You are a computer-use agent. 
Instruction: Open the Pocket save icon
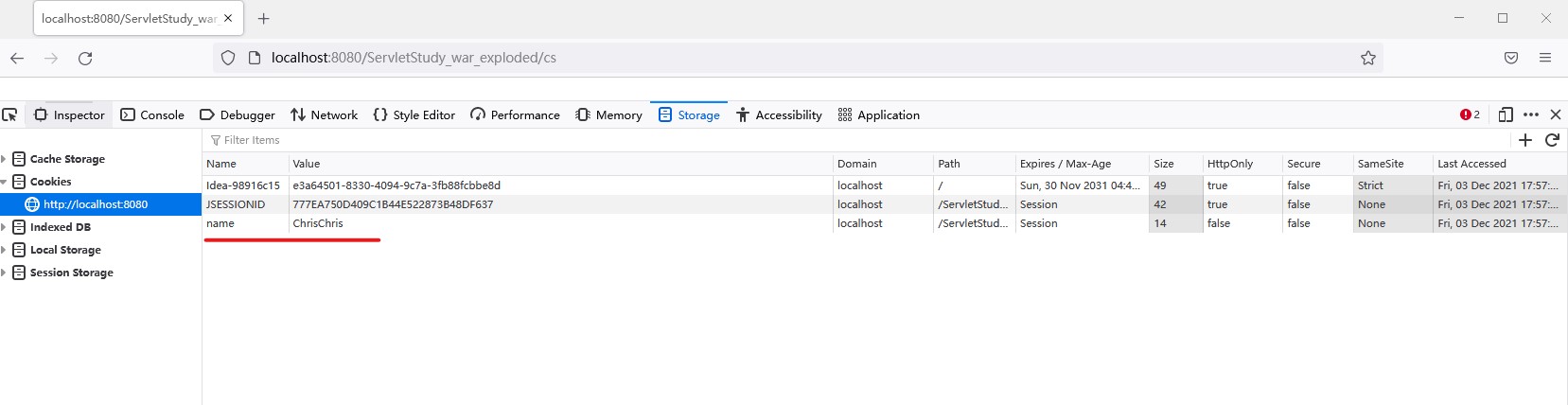(1511, 58)
